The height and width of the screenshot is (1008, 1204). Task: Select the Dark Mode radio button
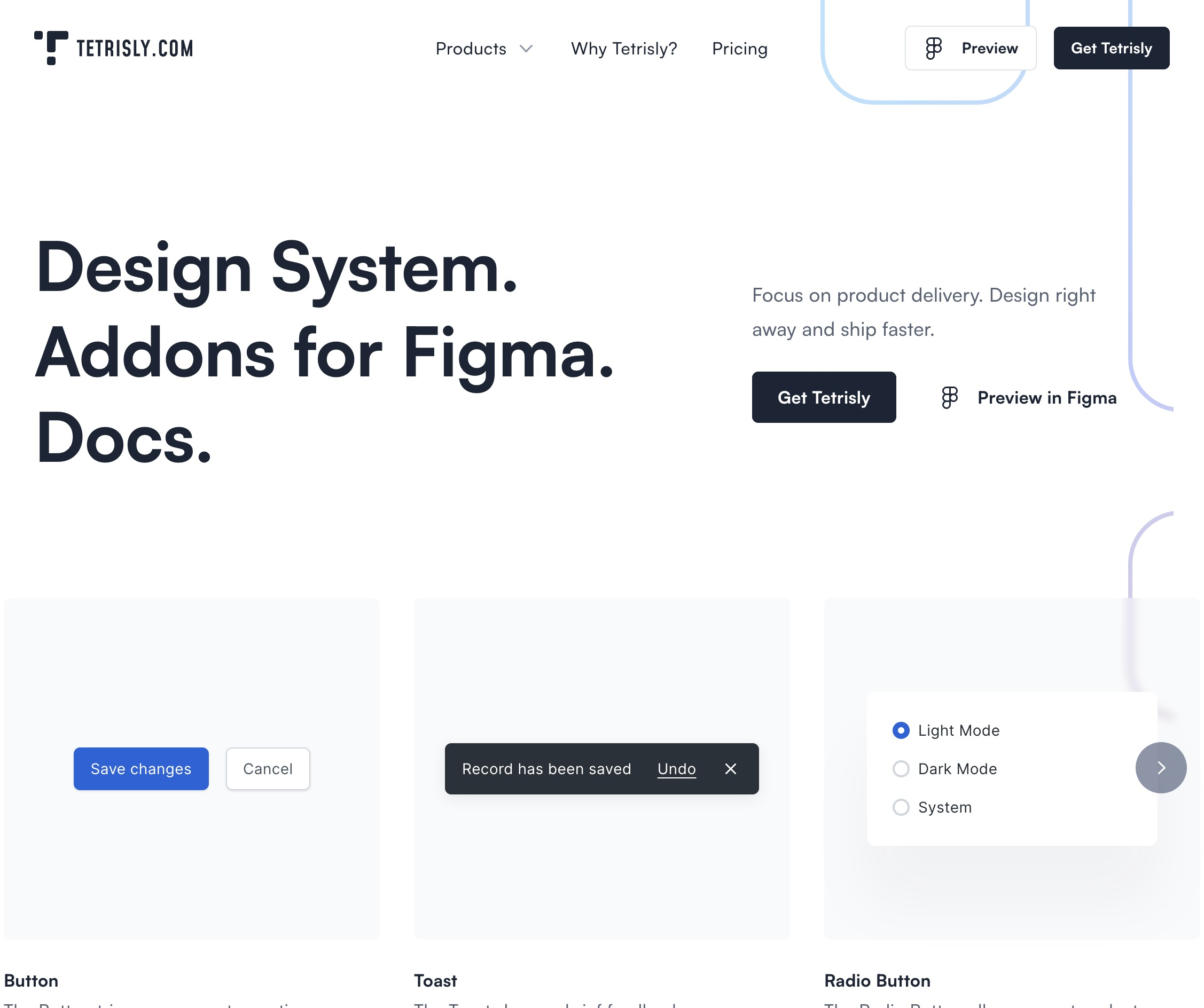pos(900,768)
